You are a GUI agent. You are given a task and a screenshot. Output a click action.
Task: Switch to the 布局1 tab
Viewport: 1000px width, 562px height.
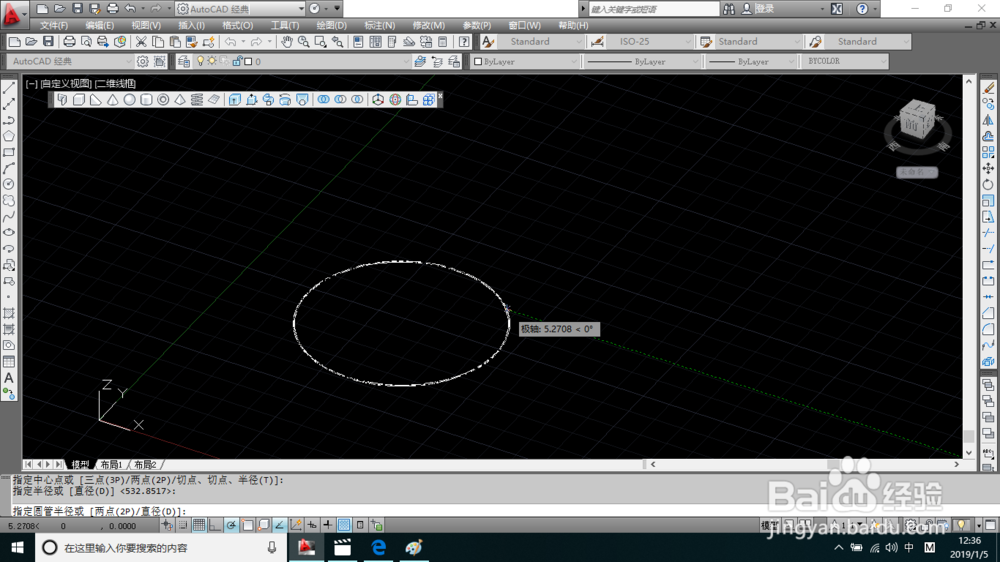(111, 464)
